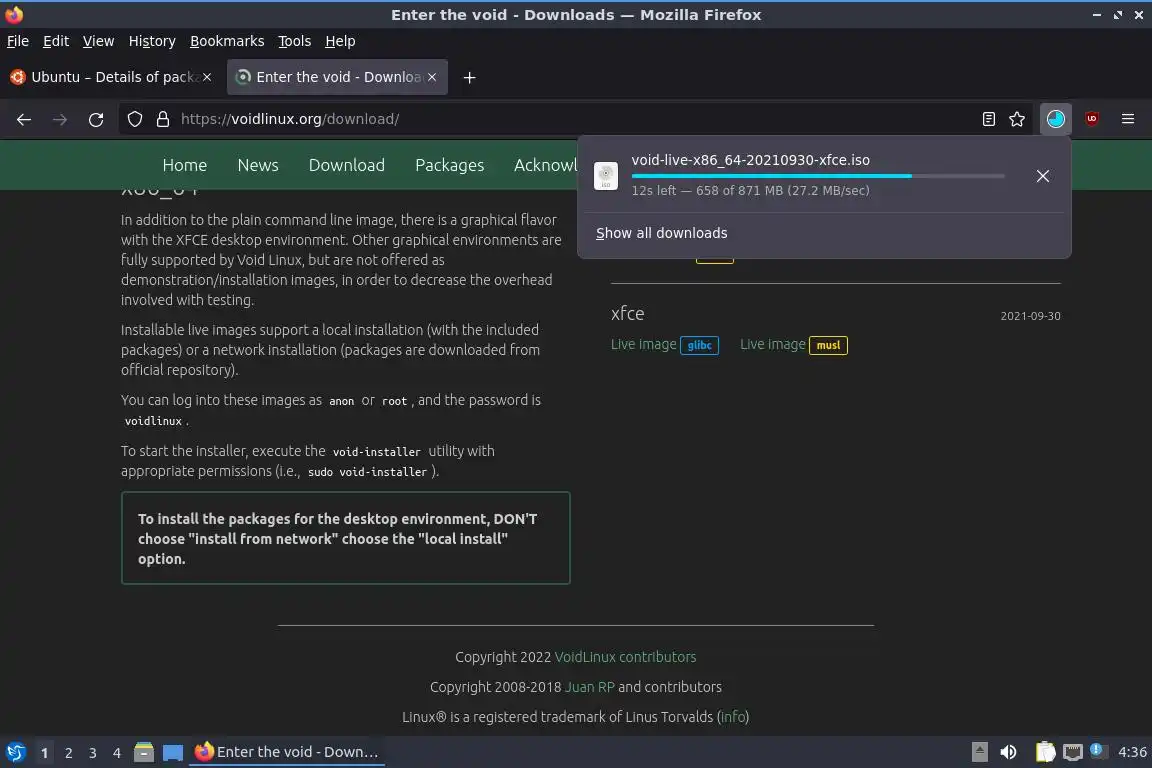Open the File menu
Screen dimensions: 1152x768
(18, 41)
